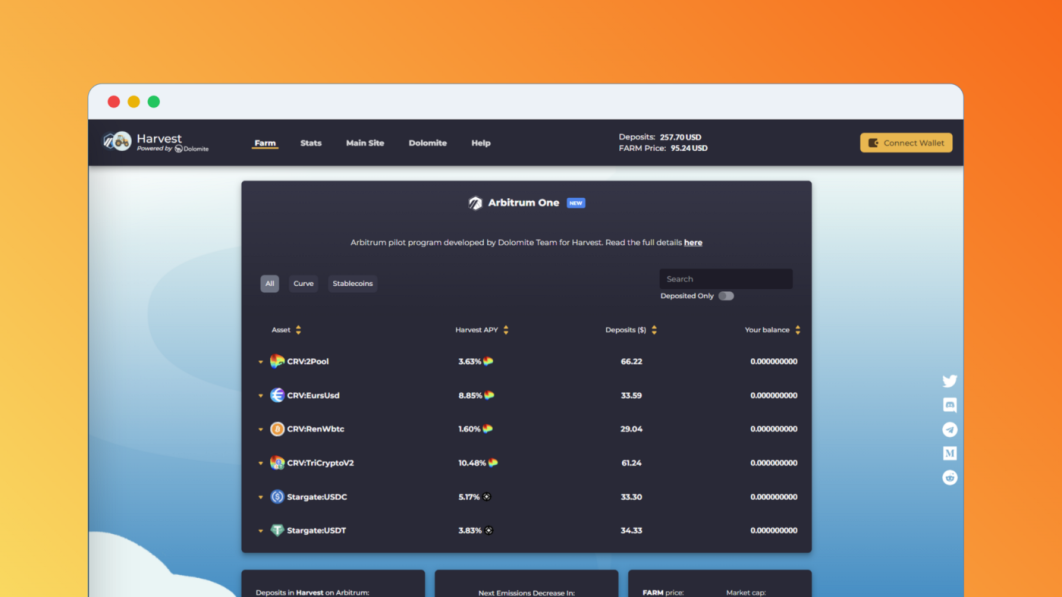Filter vaults by Curve
Screen dimensions: 1062x597
[x=303, y=283]
